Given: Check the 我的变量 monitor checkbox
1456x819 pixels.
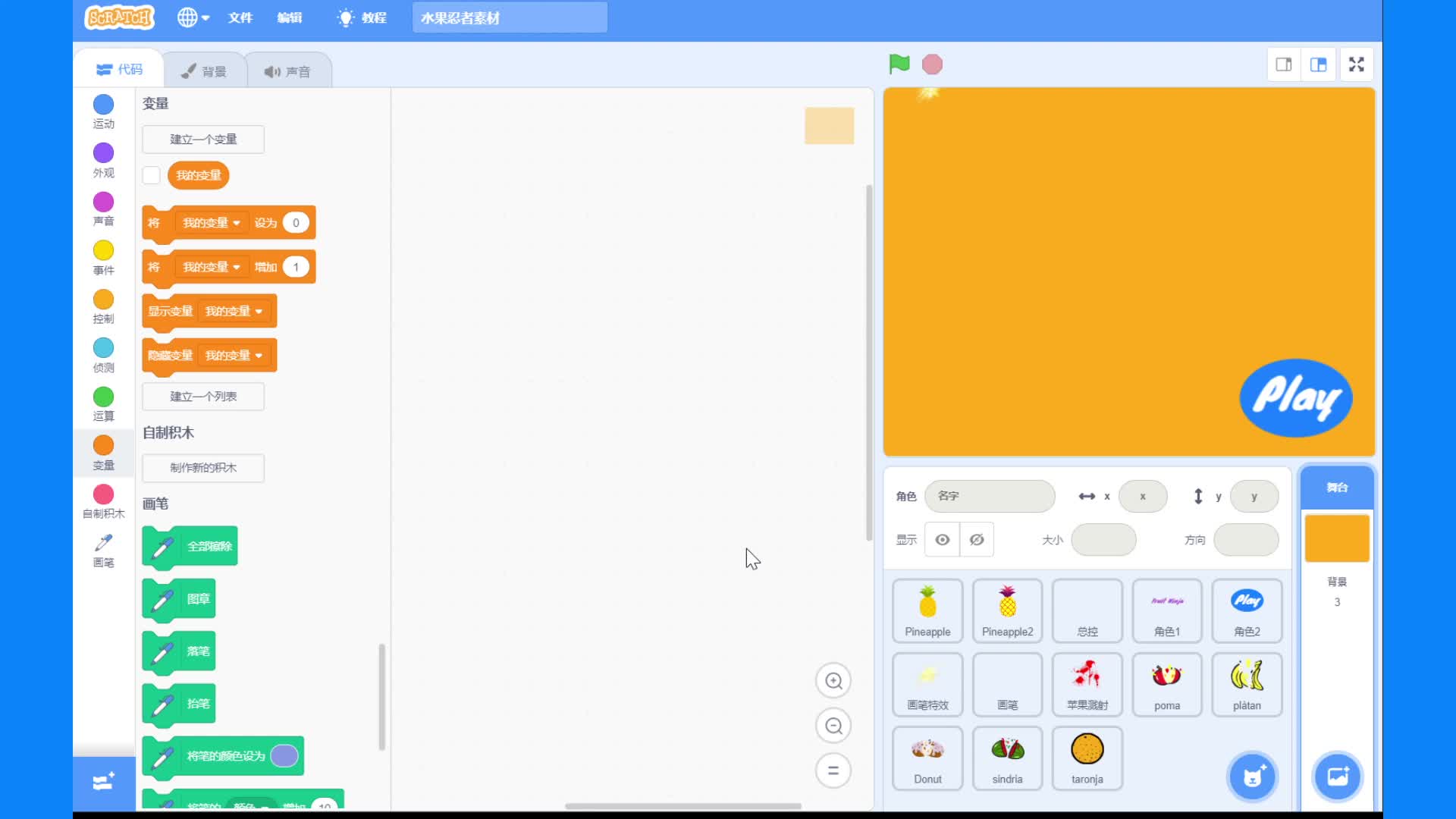Looking at the screenshot, I should 152,175.
